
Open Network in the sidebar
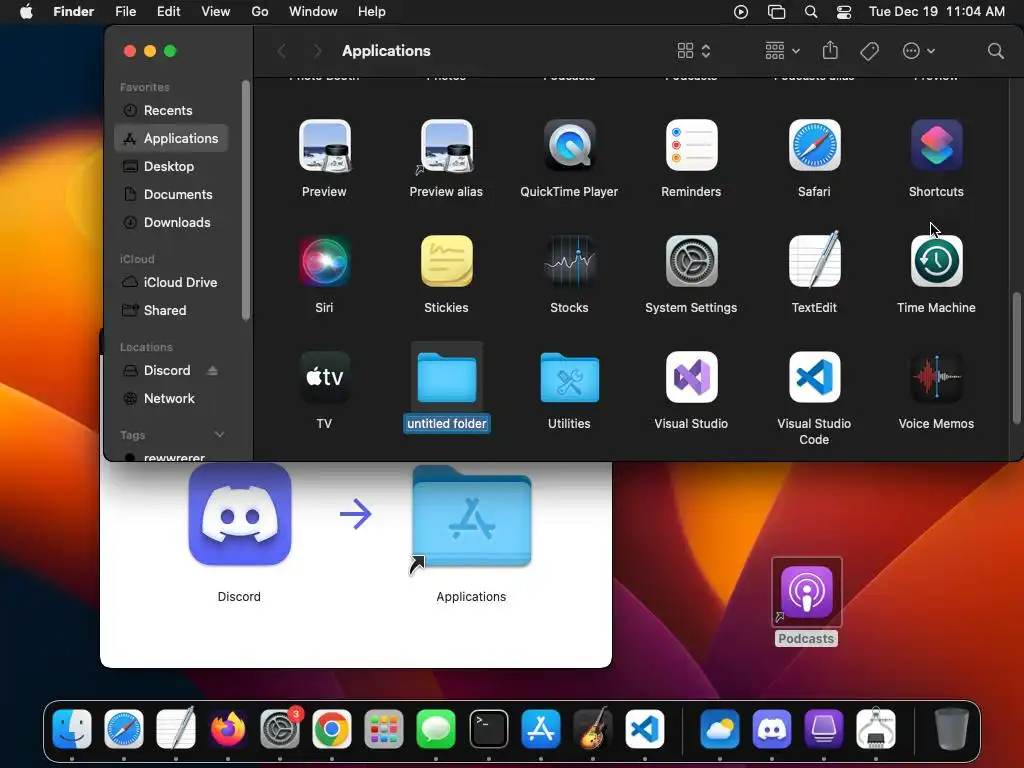point(171,398)
